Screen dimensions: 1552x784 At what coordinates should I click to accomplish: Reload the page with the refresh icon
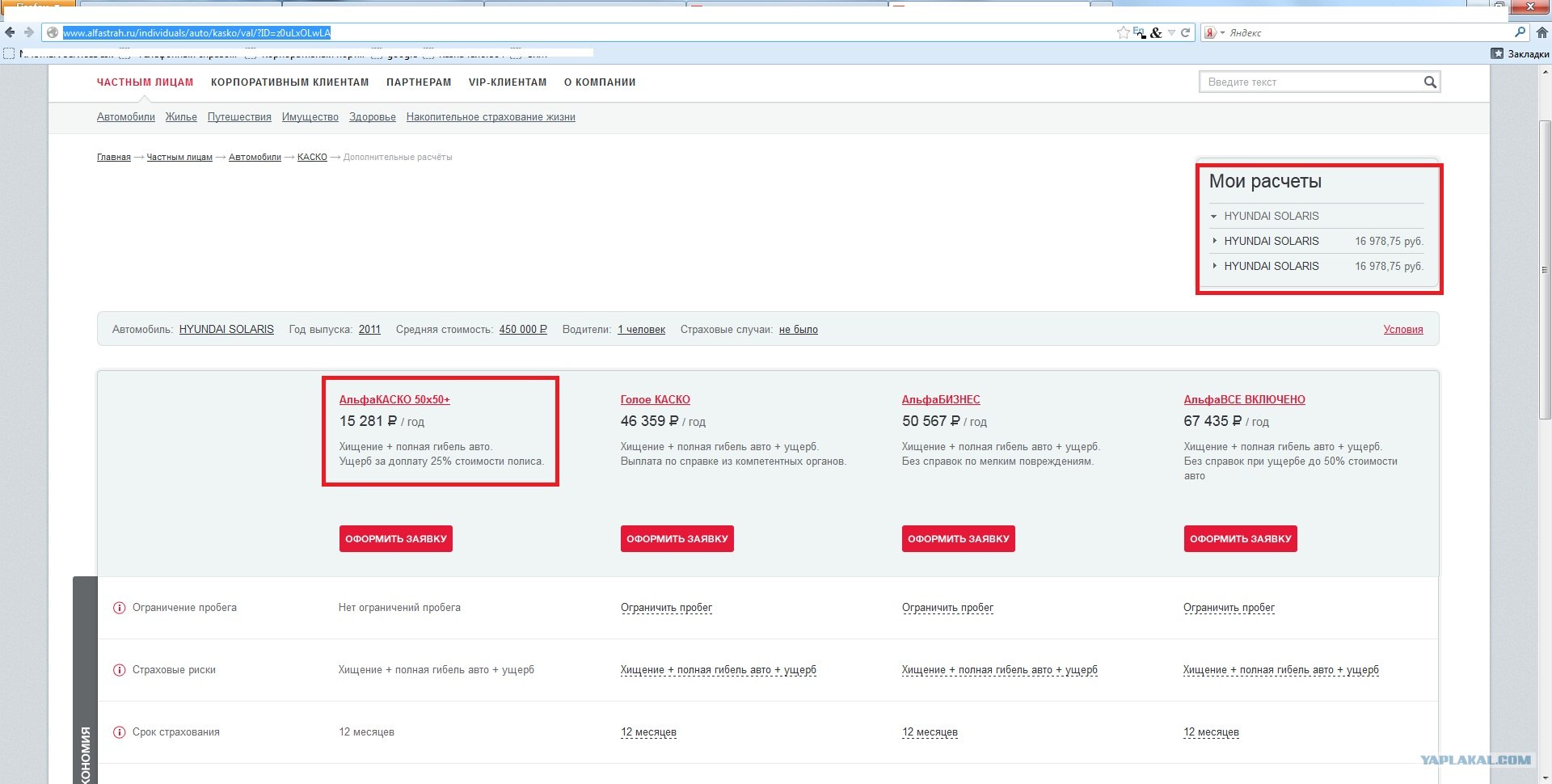pos(1186,32)
